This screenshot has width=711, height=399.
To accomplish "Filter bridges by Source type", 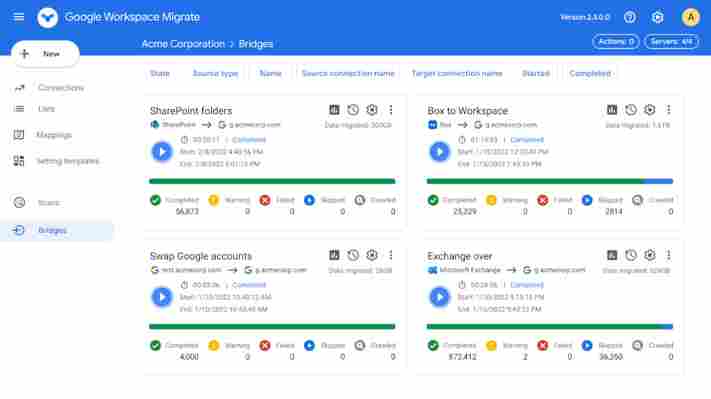I will (x=215, y=73).
